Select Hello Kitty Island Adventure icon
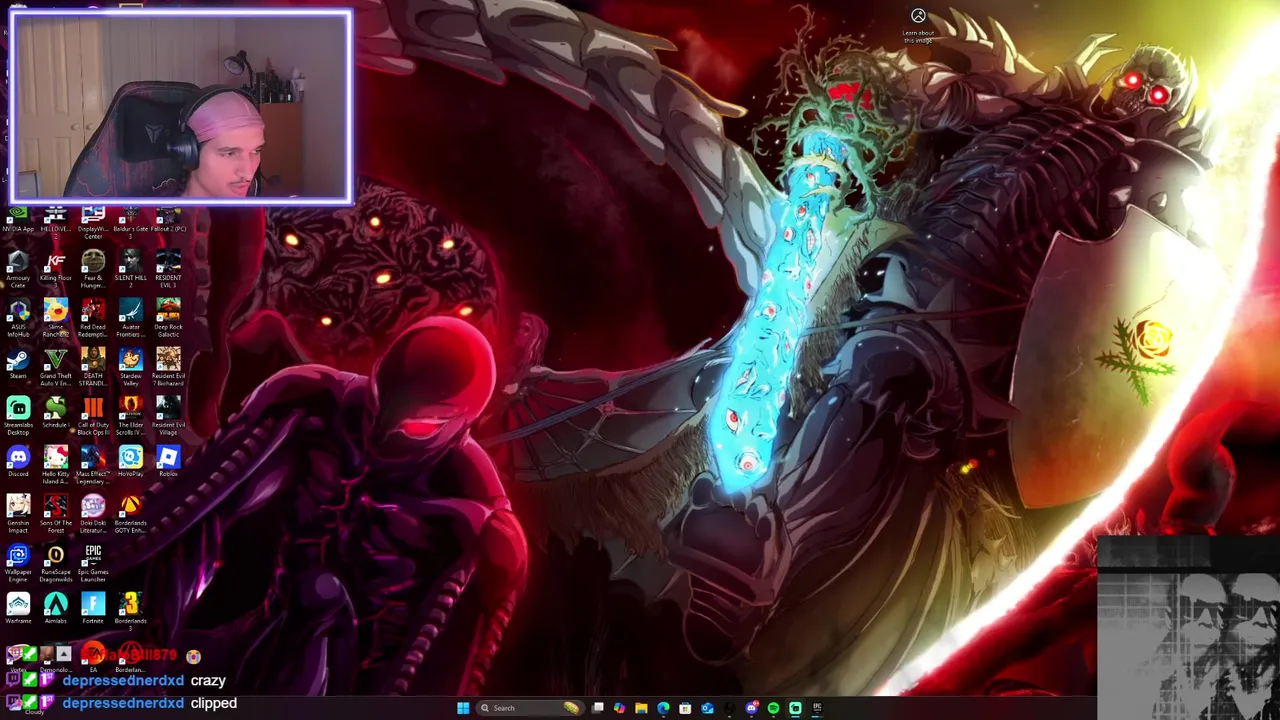Image resolution: width=1280 pixels, height=720 pixels. pyautogui.click(x=56, y=464)
